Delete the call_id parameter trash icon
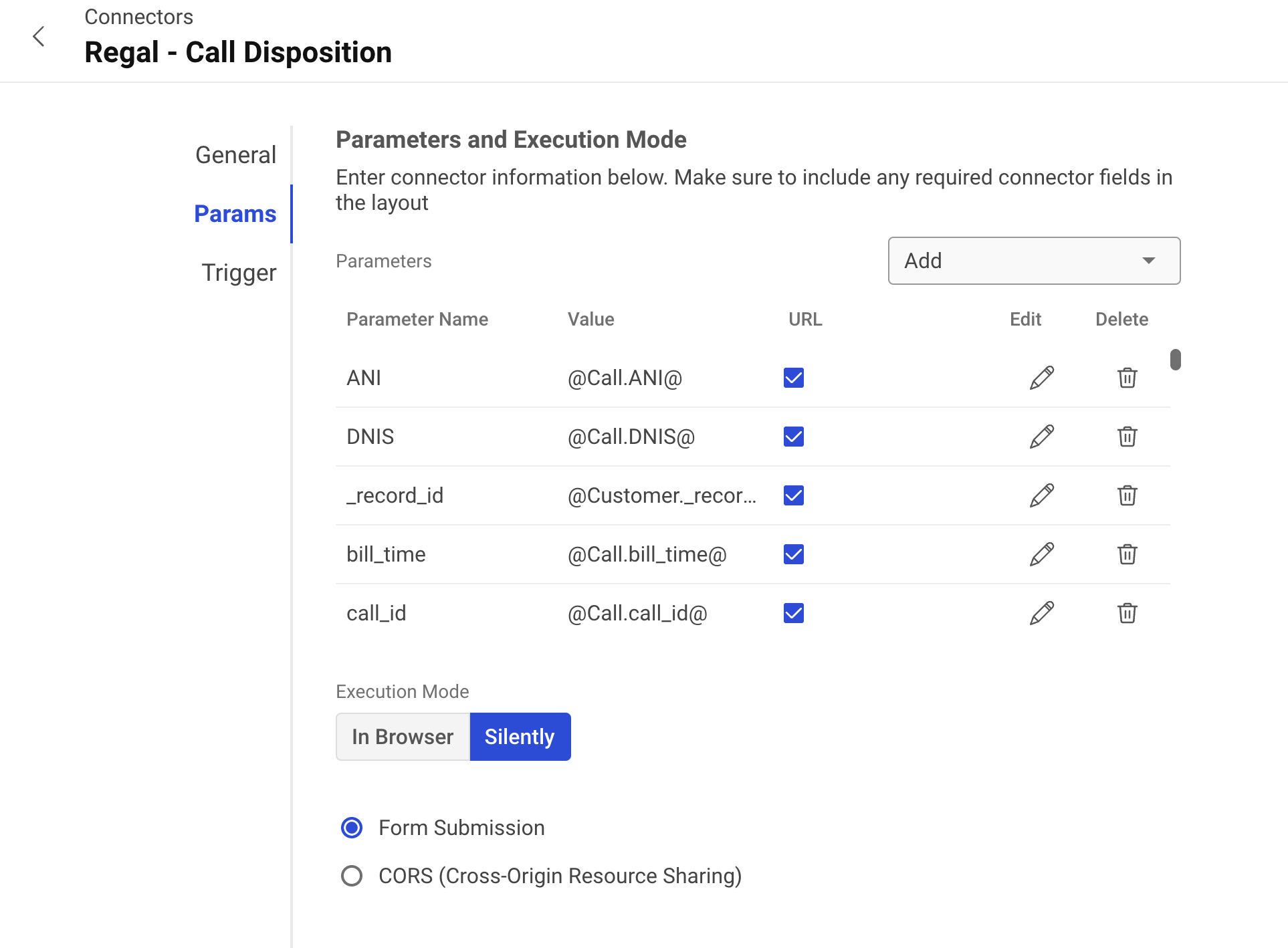1288x948 pixels. tap(1127, 613)
